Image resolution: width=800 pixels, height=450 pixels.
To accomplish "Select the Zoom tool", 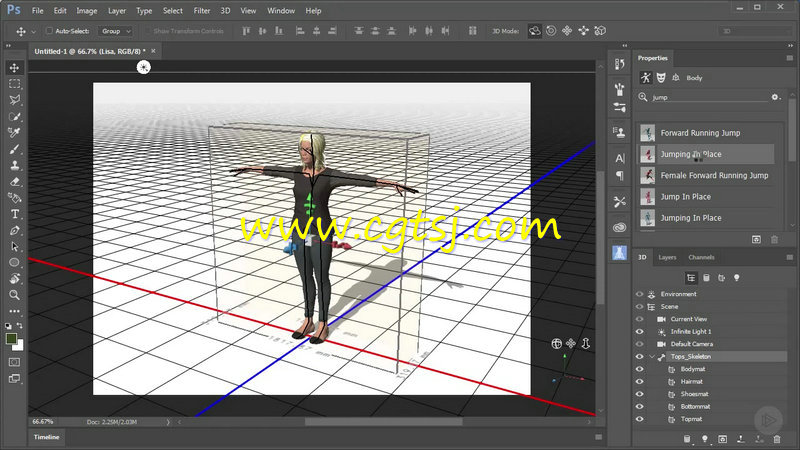I will (x=14, y=295).
